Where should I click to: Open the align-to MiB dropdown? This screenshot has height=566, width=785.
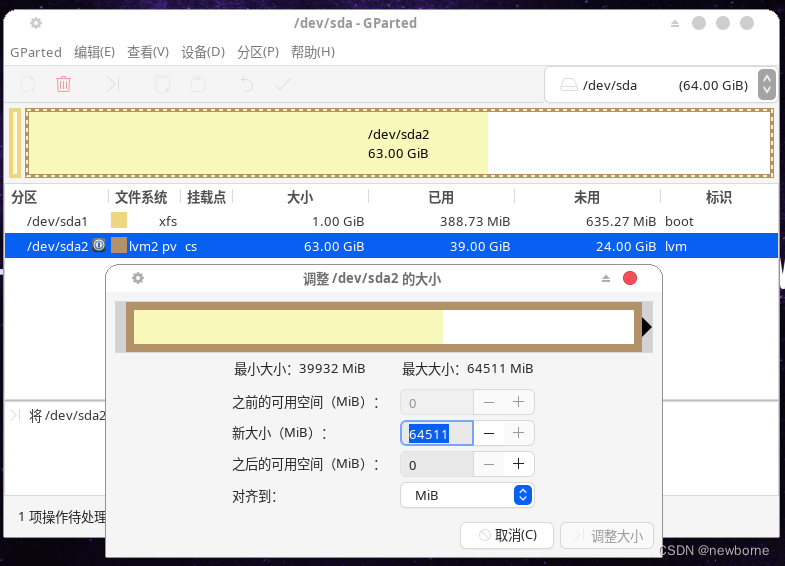tap(467, 495)
